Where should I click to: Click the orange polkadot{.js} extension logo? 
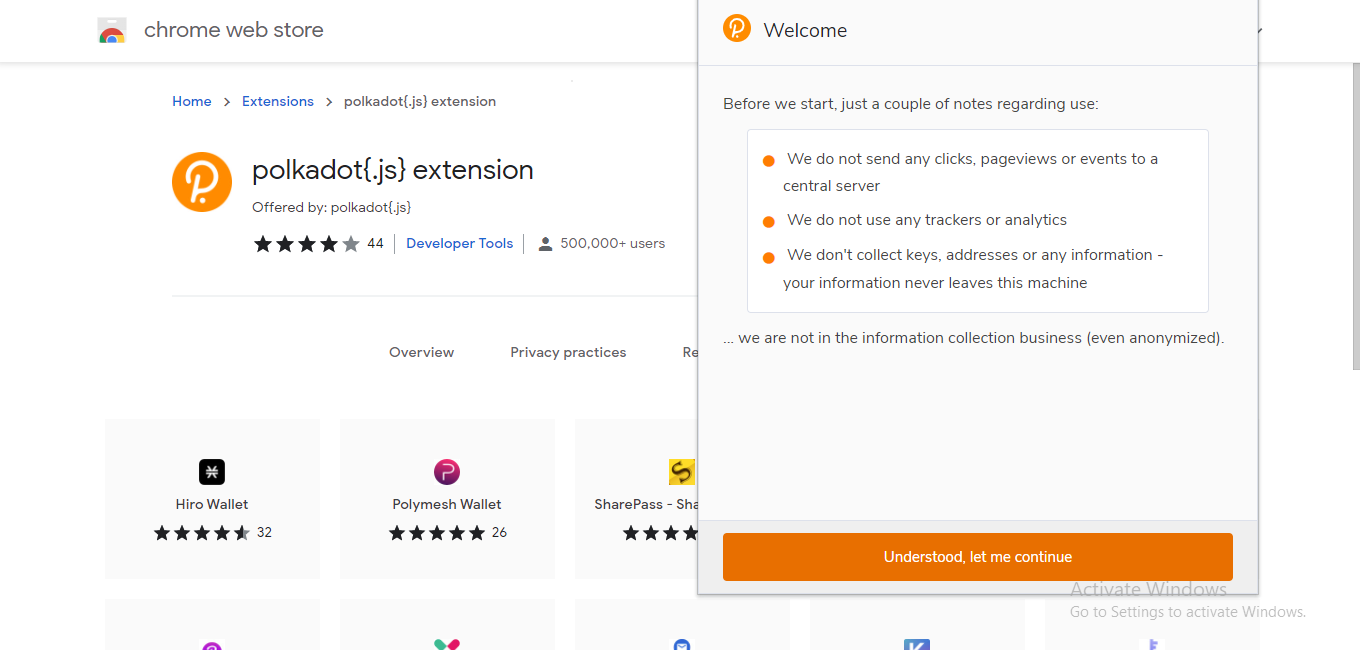click(202, 182)
